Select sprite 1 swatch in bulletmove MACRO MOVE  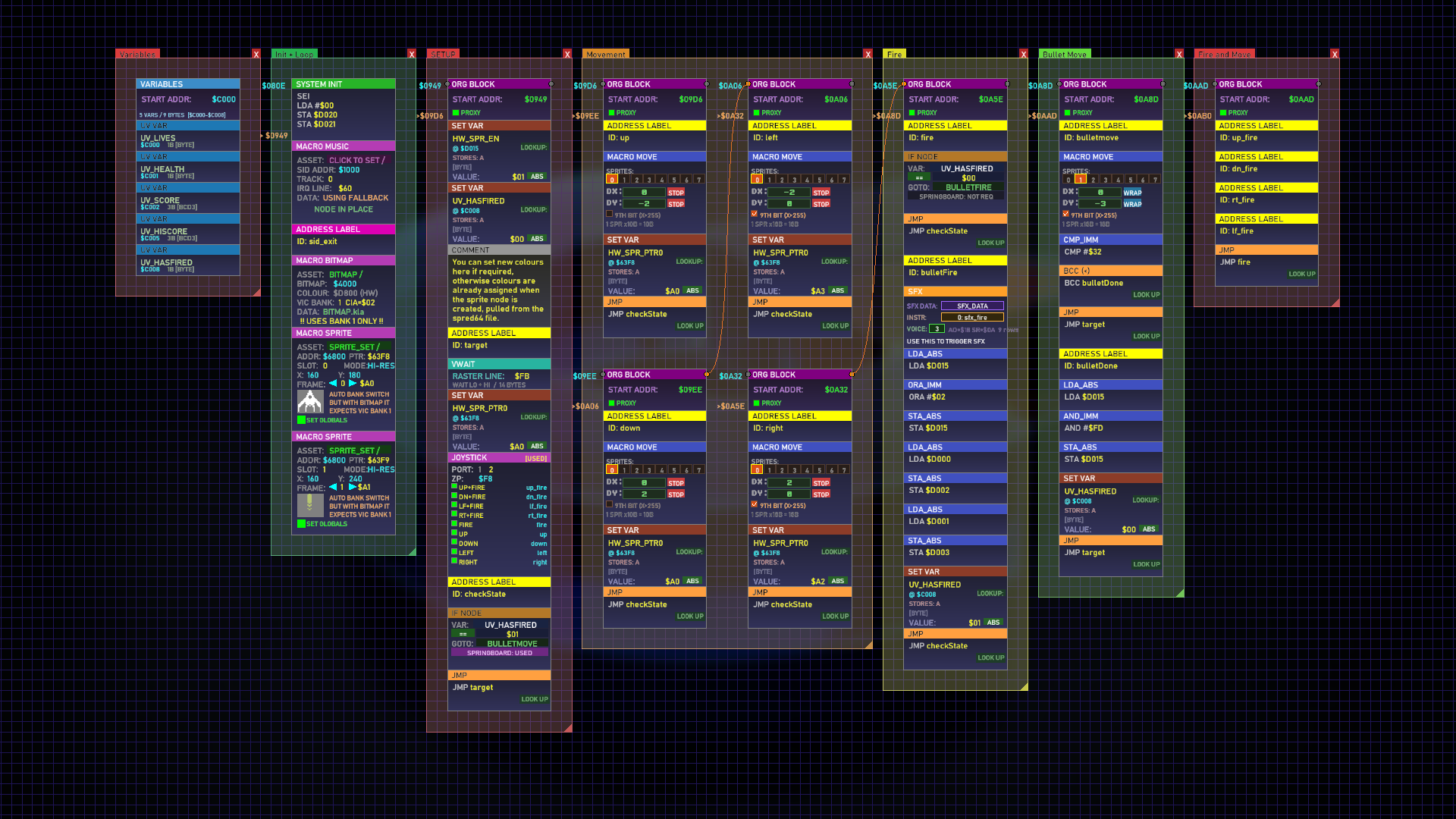[1081, 180]
